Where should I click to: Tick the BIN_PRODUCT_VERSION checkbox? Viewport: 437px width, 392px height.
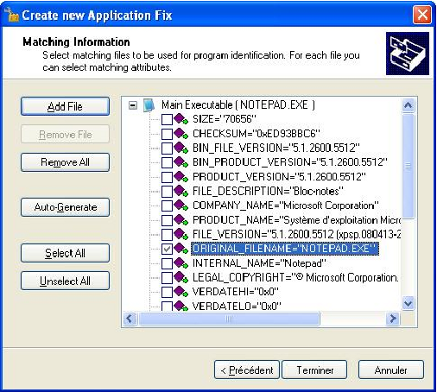(167, 162)
